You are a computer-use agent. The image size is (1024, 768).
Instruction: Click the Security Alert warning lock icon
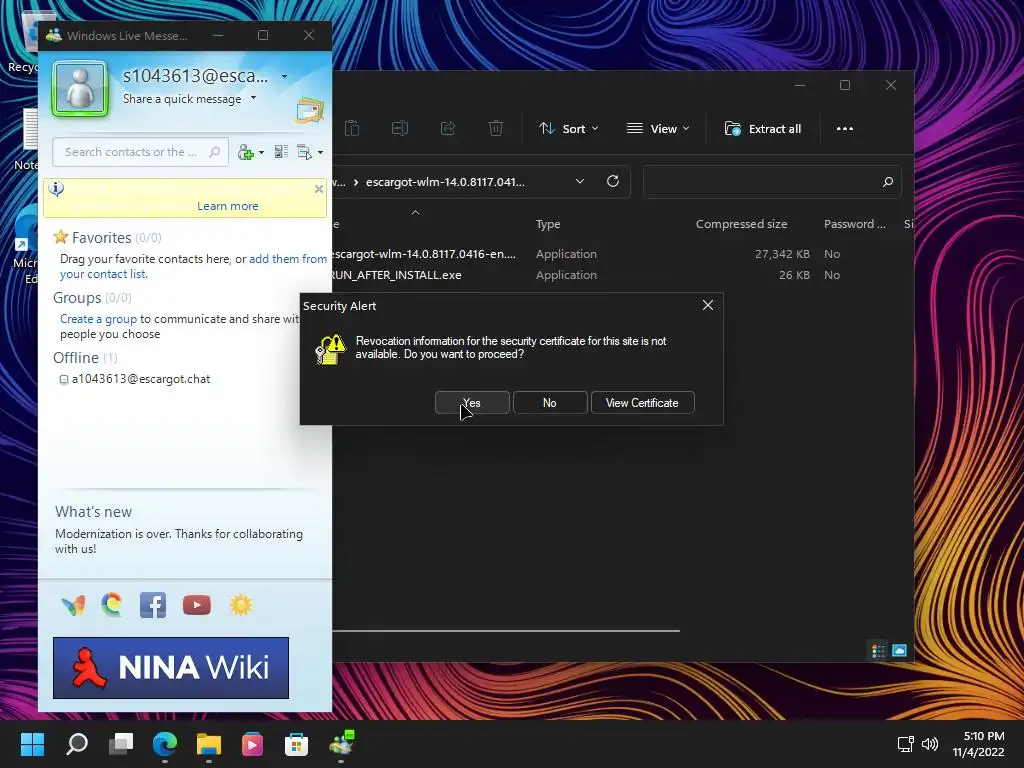pos(330,349)
